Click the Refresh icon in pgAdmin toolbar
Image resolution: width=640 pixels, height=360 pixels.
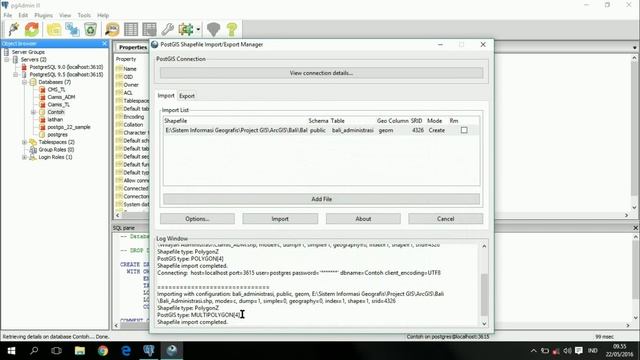click(32, 29)
